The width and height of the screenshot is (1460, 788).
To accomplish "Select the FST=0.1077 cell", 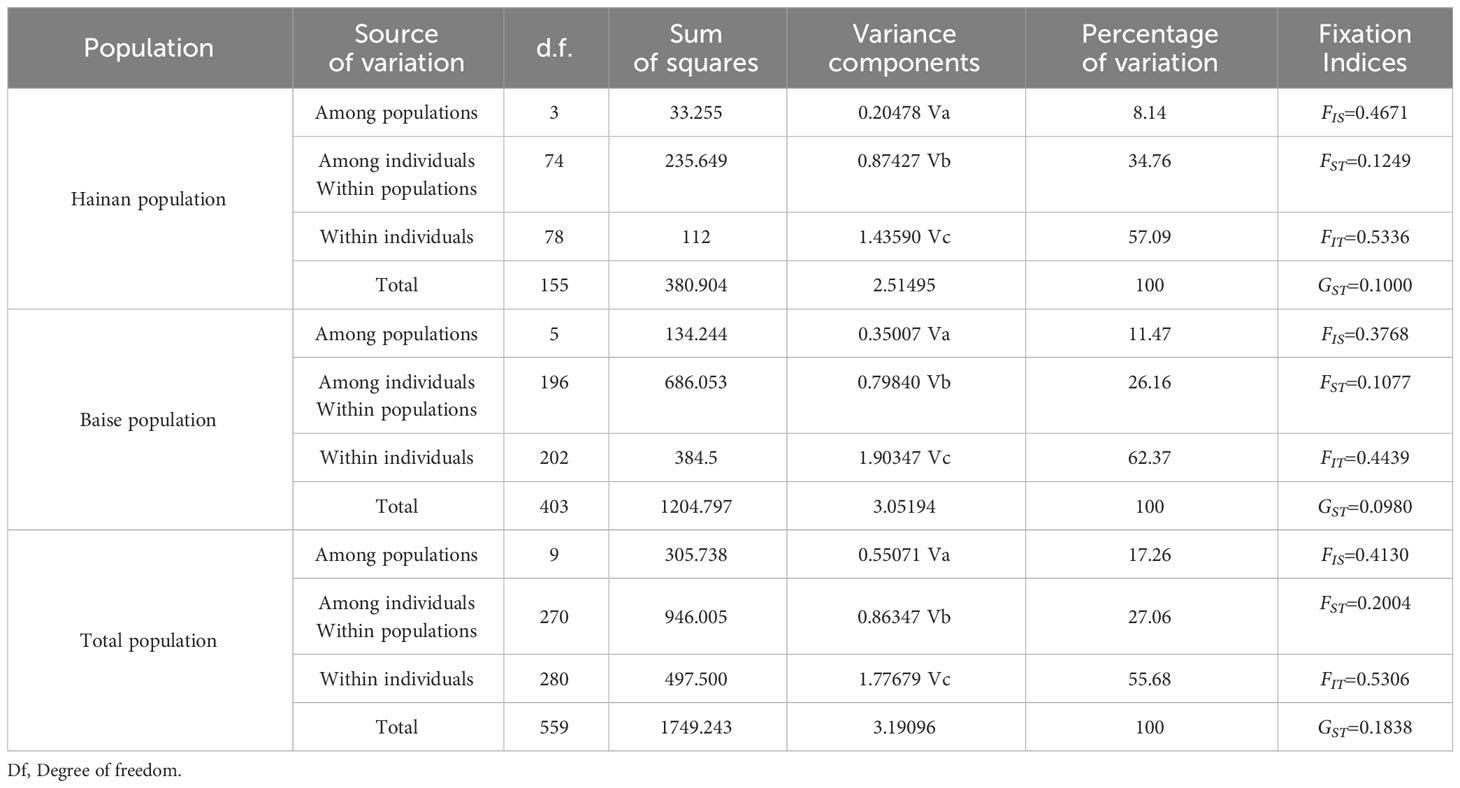I will [1364, 381].
